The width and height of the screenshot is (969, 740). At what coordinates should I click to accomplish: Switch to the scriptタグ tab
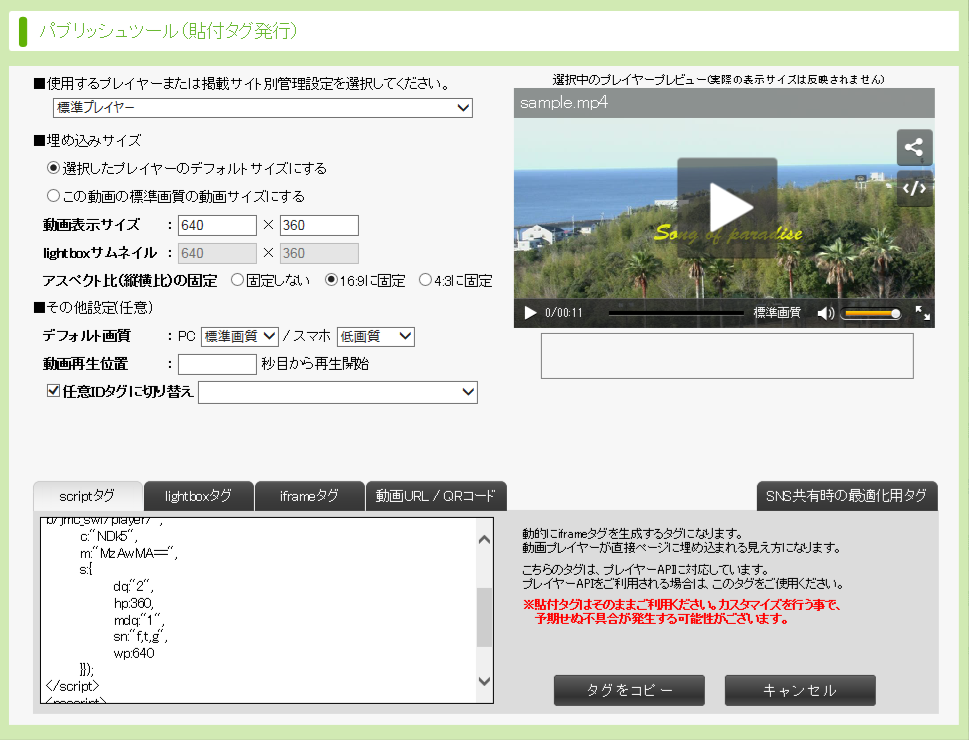pos(88,496)
